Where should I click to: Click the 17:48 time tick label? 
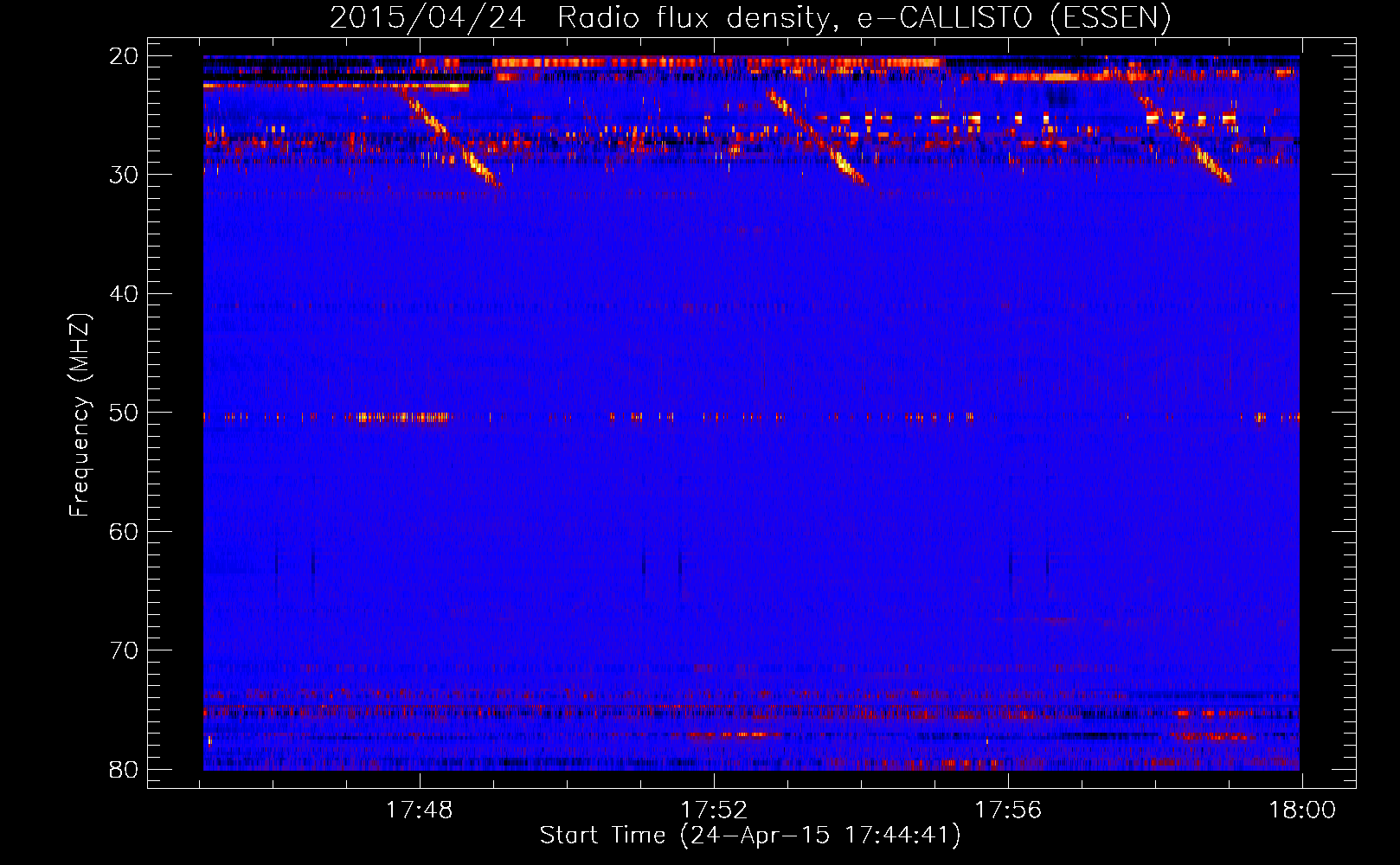(420, 811)
